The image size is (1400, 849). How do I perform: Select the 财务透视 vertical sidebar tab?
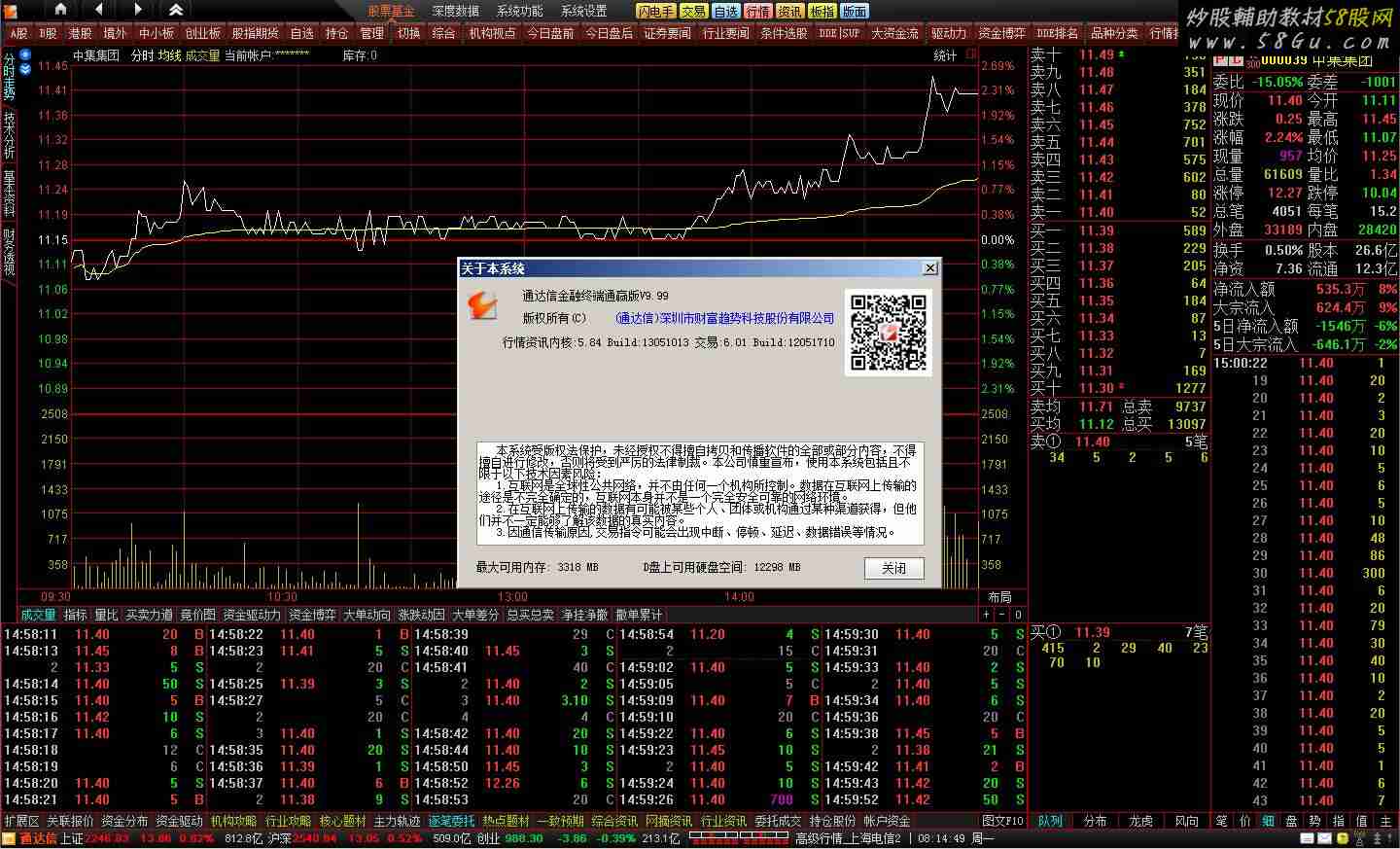[9, 252]
